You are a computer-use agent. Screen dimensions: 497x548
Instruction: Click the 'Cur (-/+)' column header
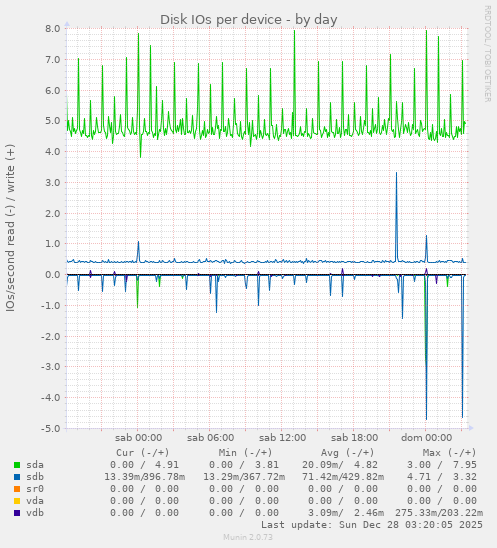tap(143, 453)
